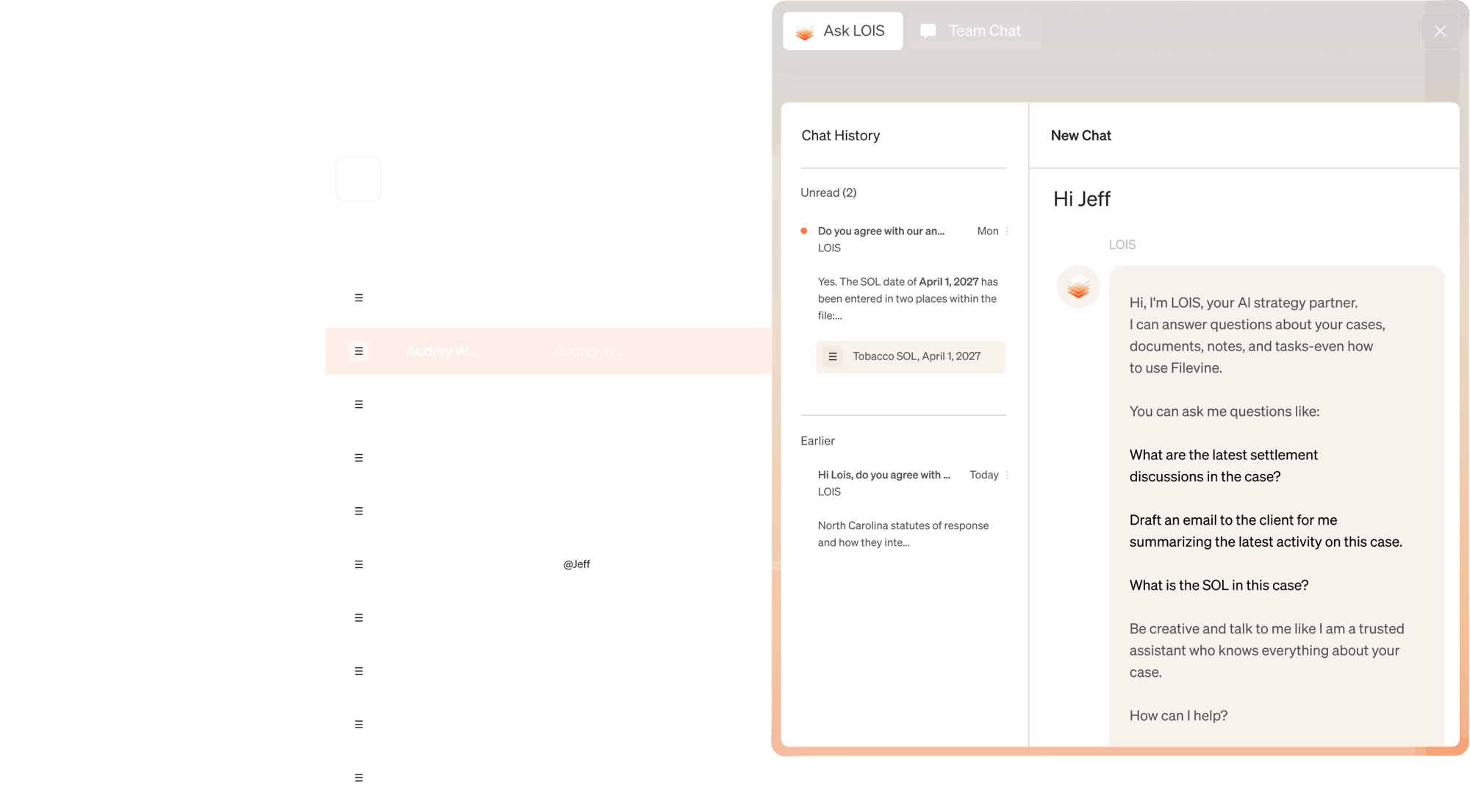Open the Tobacco SOL, April 1, 2027 item
Screen dimensions: 1470x812
(910, 356)
